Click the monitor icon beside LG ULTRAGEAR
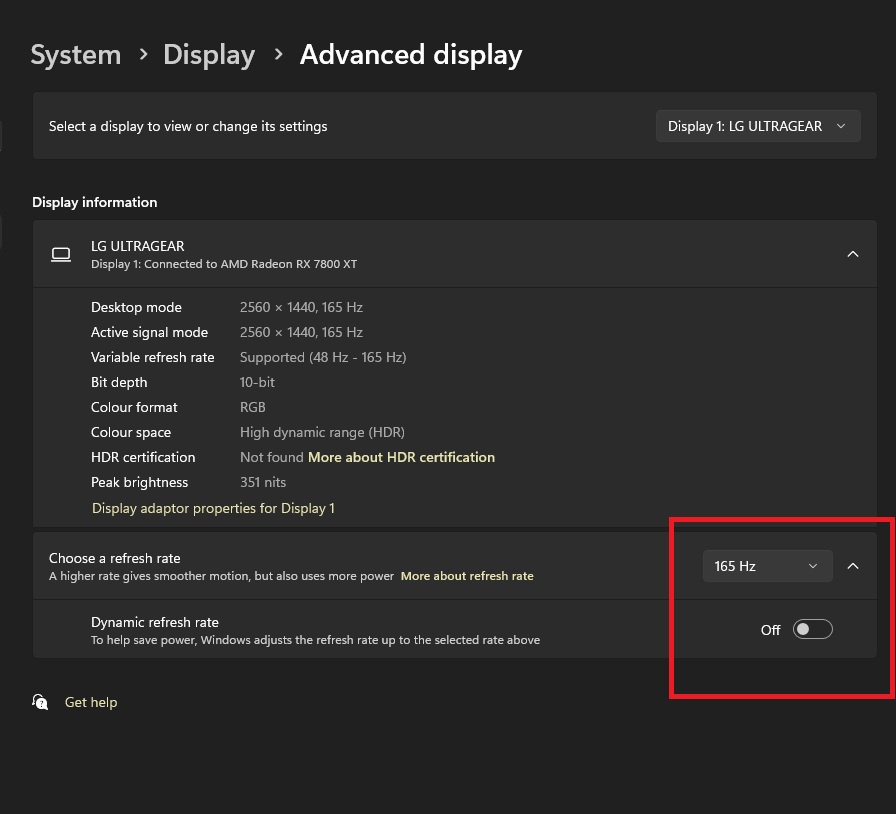Image resolution: width=896 pixels, height=814 pixels. (x=61, y=254)
